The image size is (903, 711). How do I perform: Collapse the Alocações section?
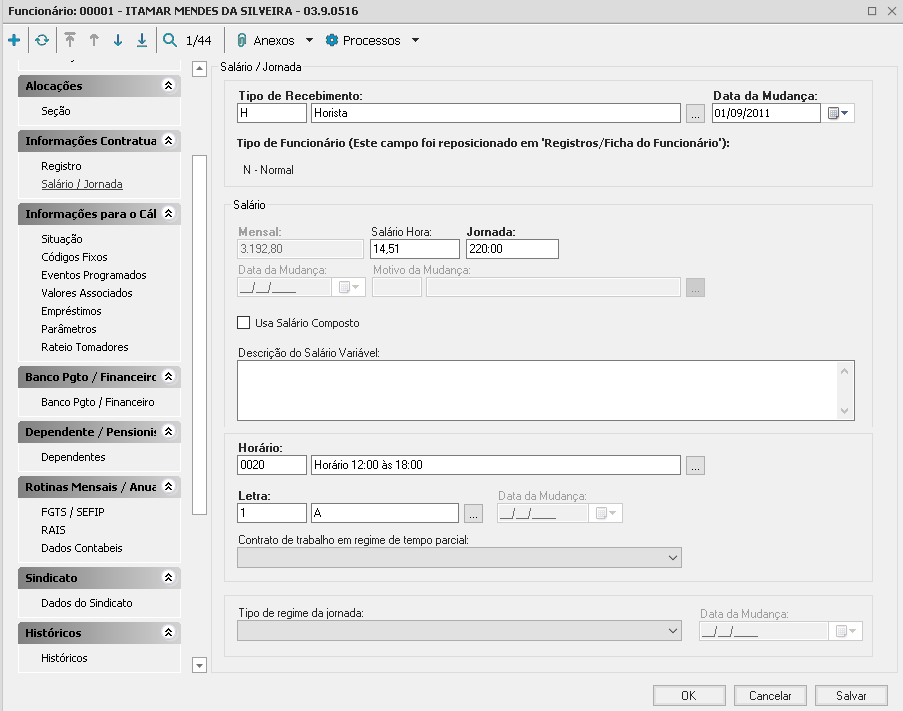point(168,86)
